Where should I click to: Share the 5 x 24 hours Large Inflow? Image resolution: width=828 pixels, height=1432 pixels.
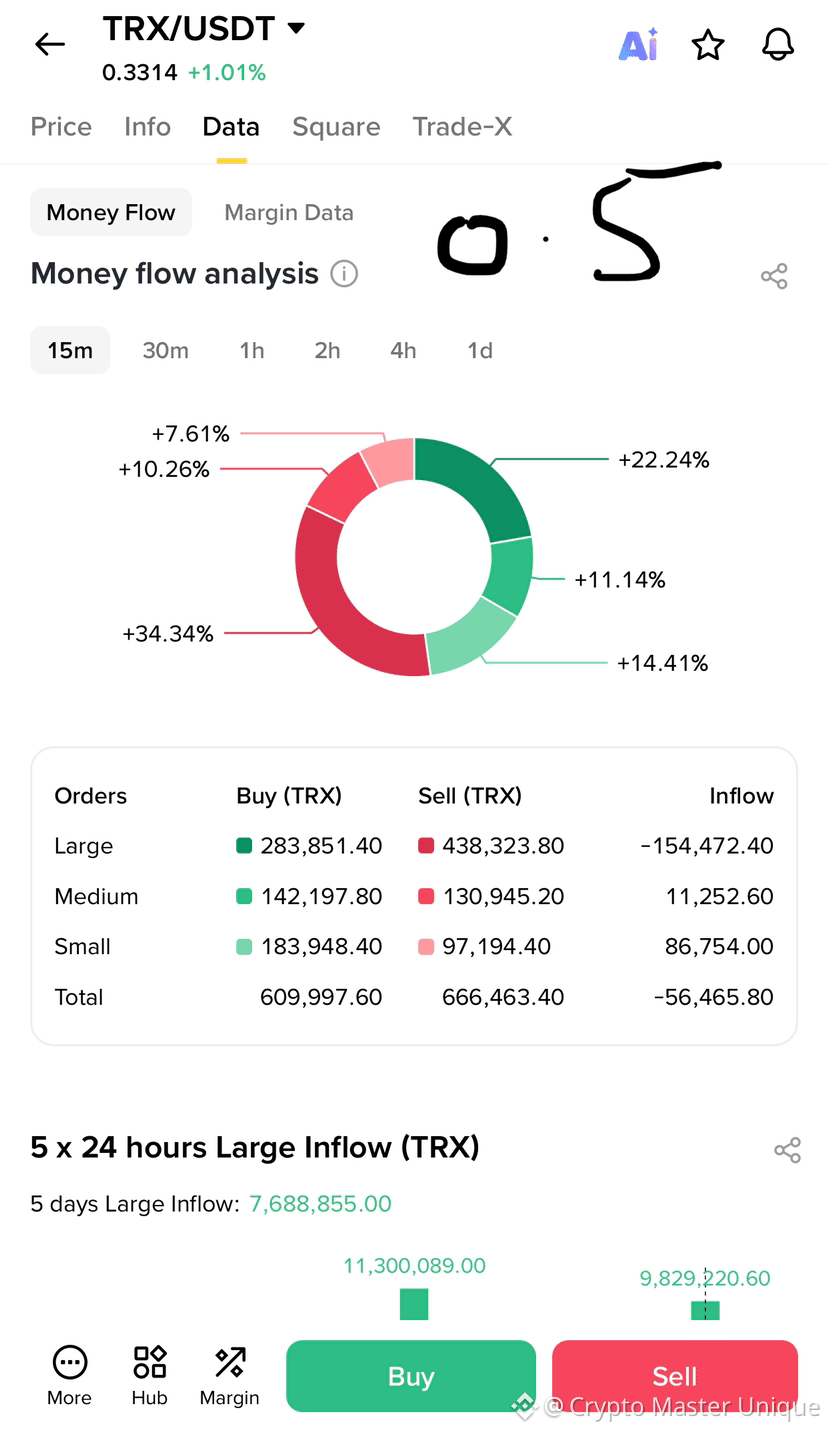click(788, 1150)
